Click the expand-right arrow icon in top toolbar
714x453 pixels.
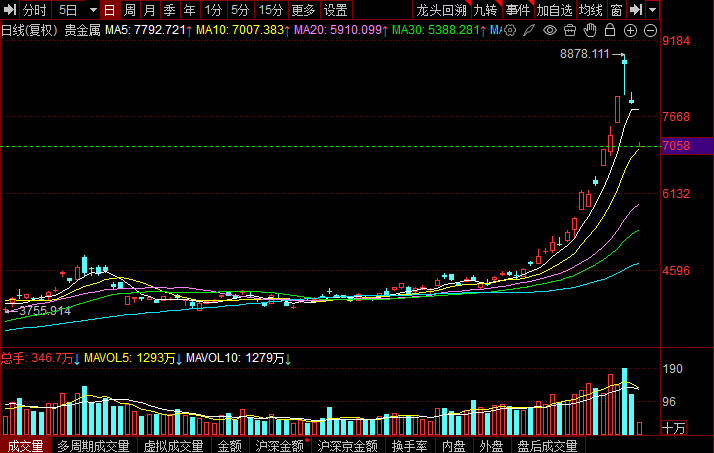point(636,10)
